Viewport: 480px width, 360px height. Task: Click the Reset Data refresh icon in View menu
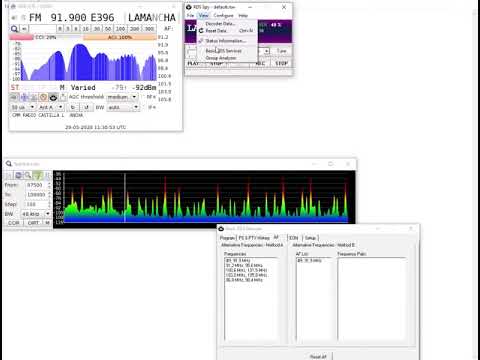201,31
